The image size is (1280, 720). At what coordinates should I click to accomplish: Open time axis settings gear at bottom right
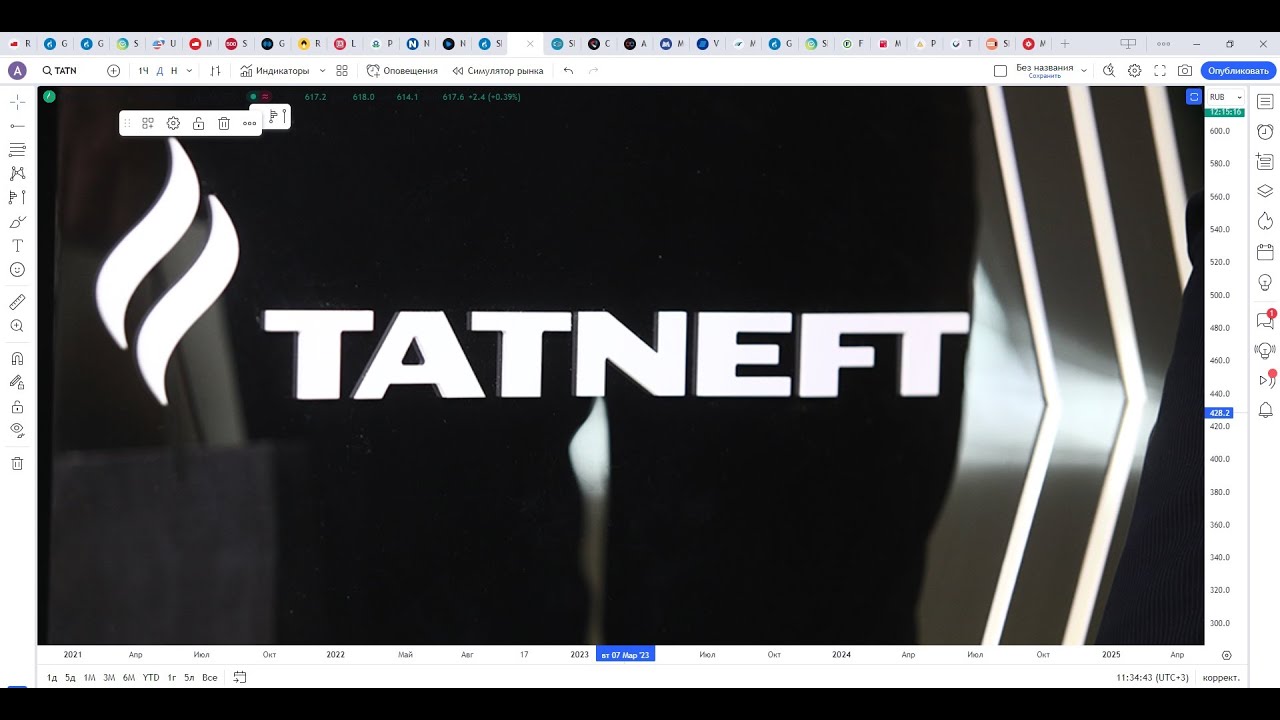click(x=1226, y=655)
